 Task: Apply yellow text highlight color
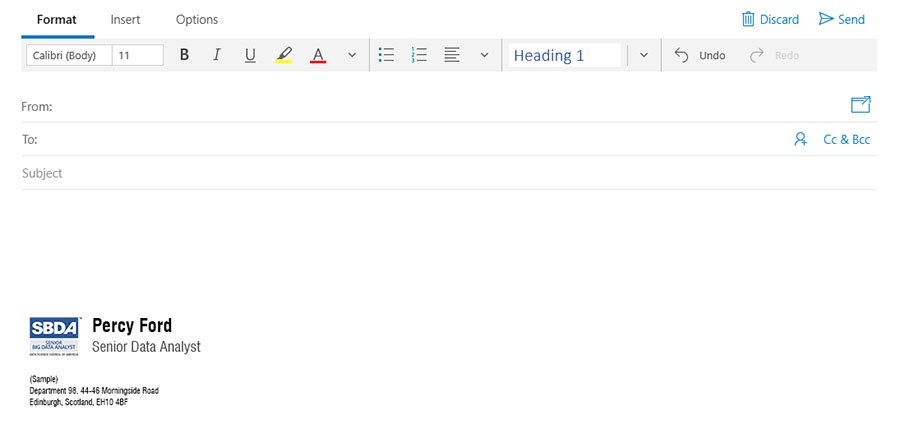coord(284,55)
